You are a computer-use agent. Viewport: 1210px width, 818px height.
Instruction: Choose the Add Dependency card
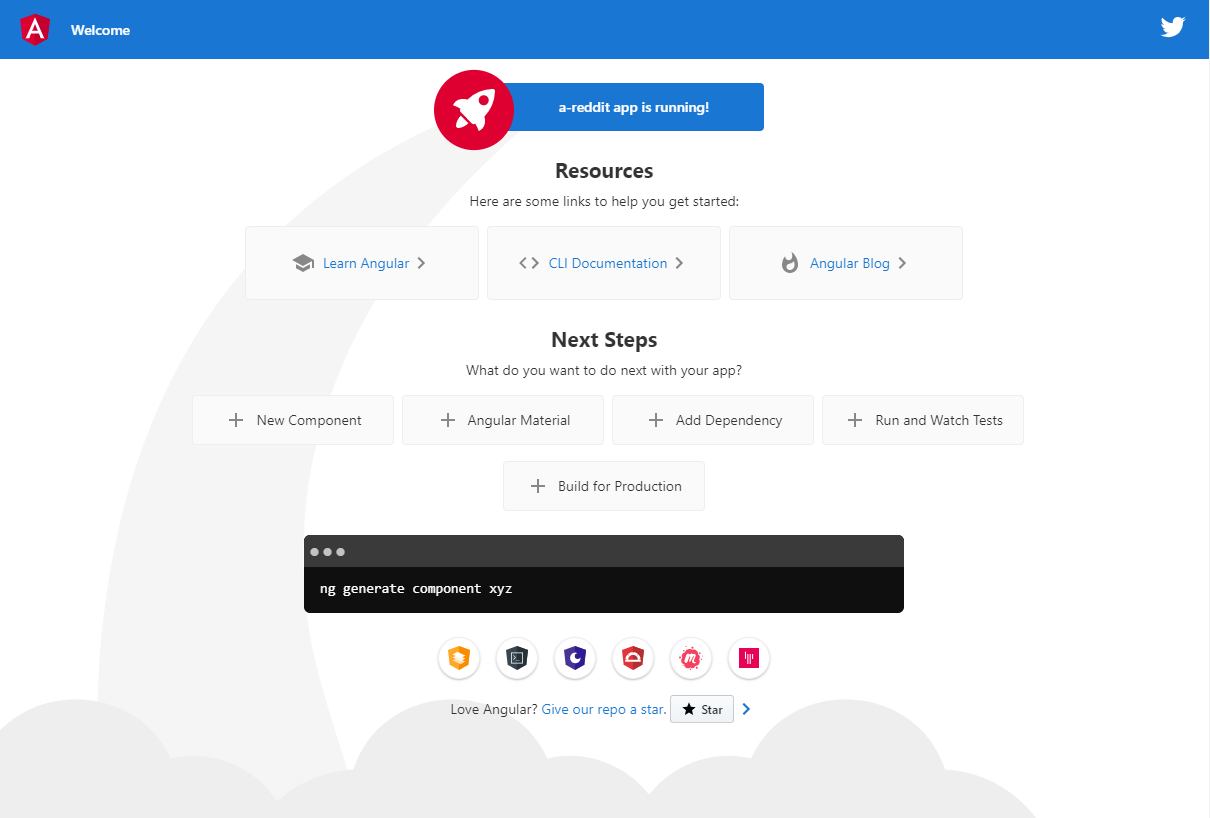[x=713, y=420]
